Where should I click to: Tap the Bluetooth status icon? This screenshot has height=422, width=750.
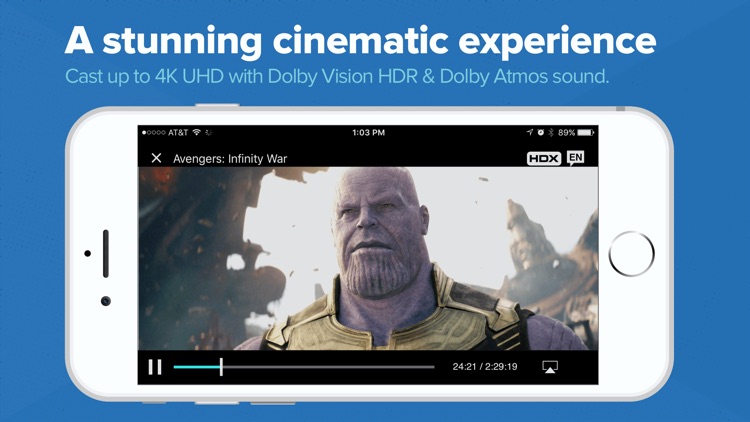click(x=551, y=132)
